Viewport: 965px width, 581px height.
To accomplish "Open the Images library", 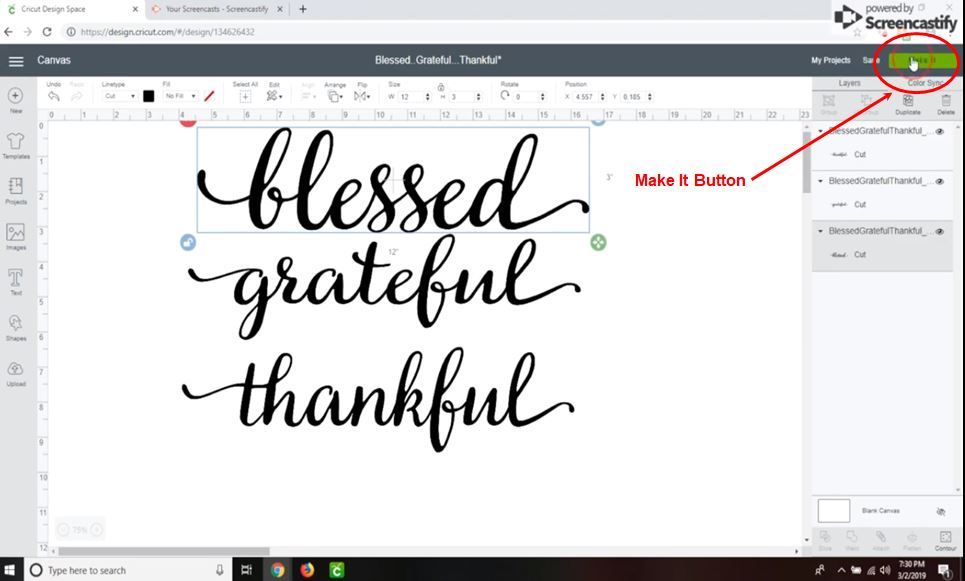I will pos(15,233).
